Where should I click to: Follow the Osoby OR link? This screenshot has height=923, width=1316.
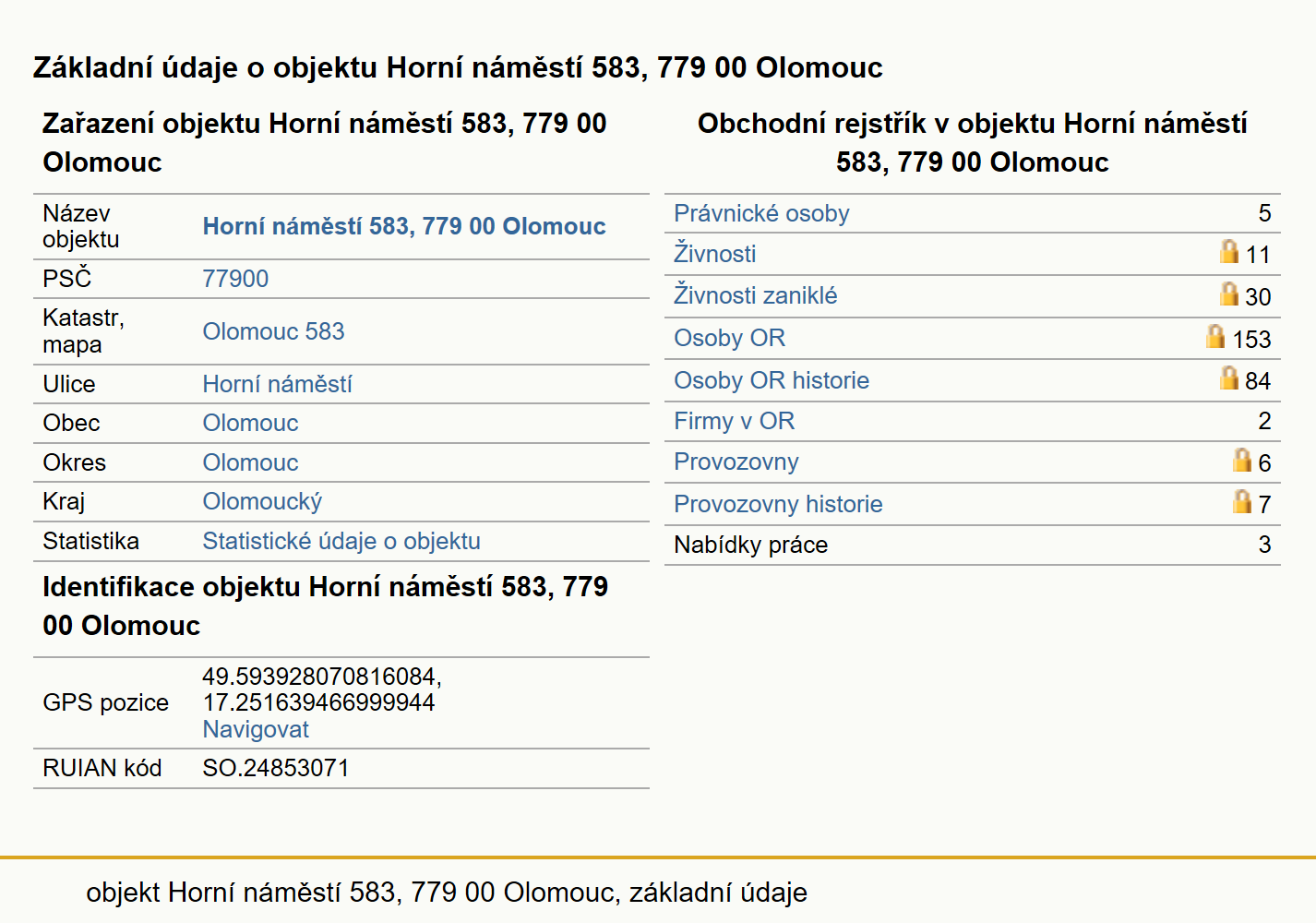[x=729, y=338]
